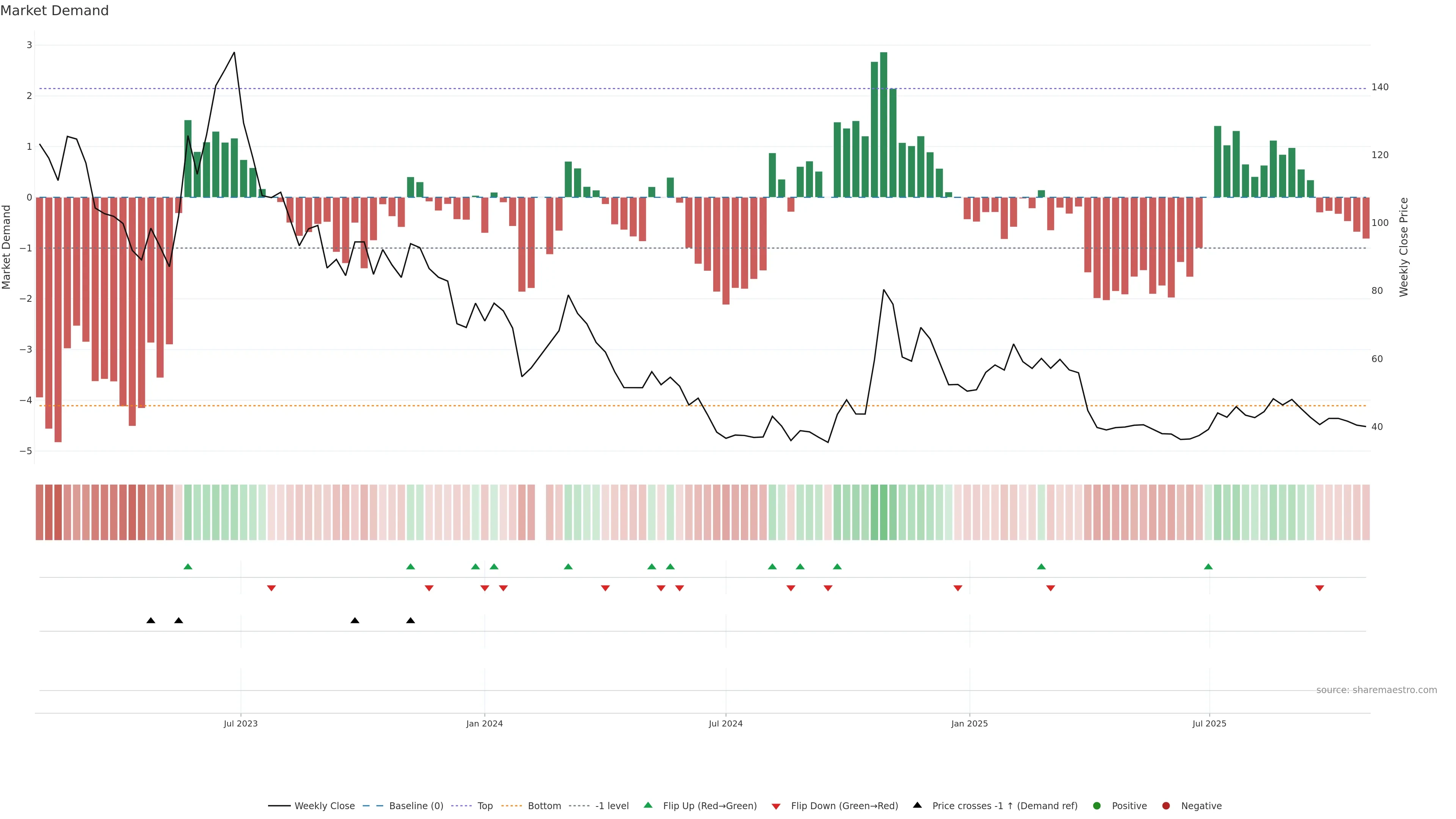The image size is (1456, 819).
Task: Click the last green flip-up marker near Jul 2025
Action: point(1208,566)
